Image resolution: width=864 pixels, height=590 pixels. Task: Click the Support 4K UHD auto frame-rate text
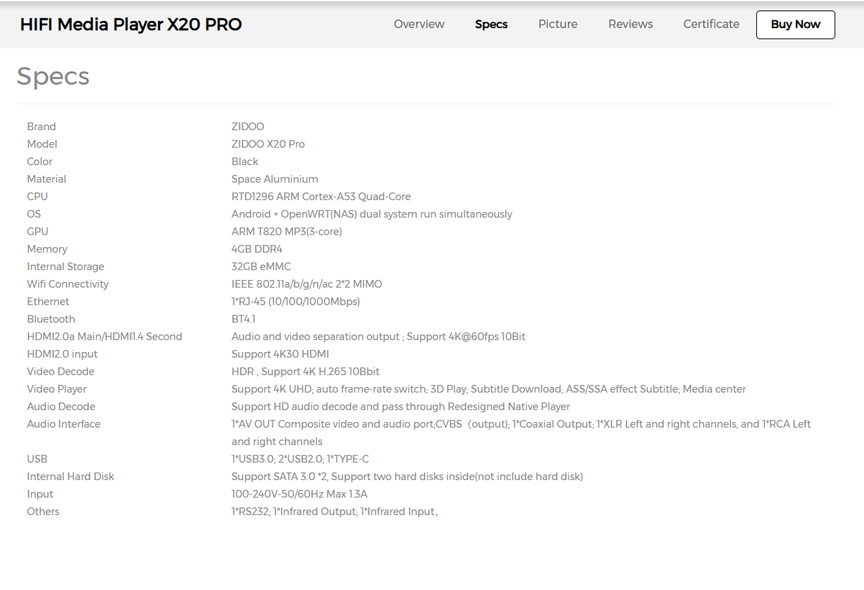[x=488, y=389]
